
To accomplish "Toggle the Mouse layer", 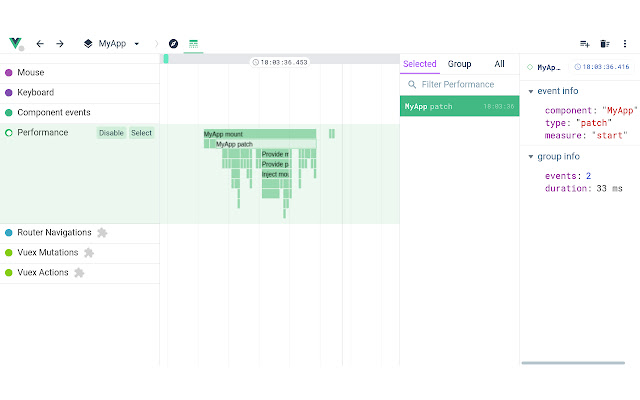I will [9, 73].
